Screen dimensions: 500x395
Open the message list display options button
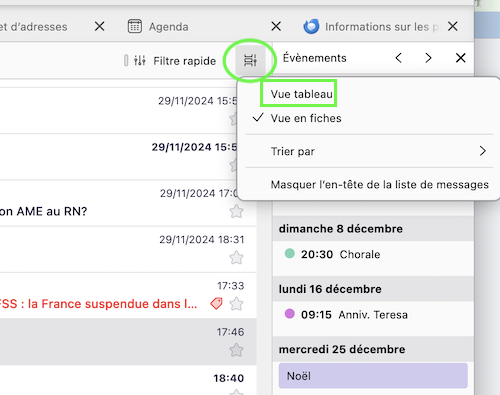coord(250,60)
